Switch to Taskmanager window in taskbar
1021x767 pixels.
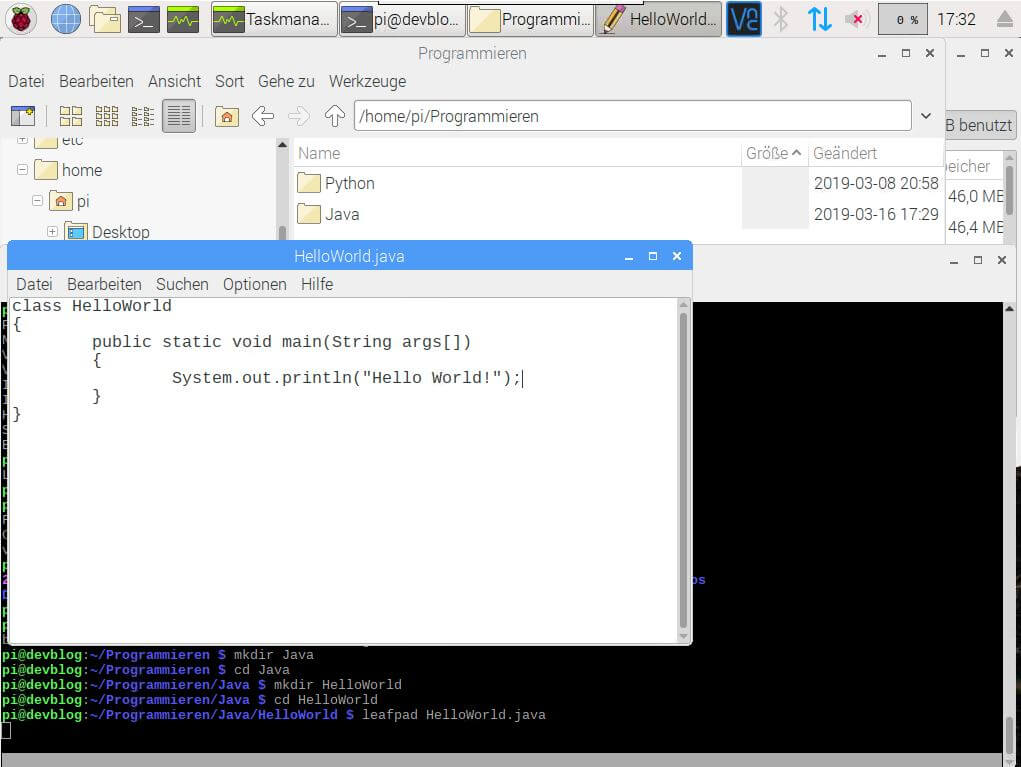(x=272, y=19)
